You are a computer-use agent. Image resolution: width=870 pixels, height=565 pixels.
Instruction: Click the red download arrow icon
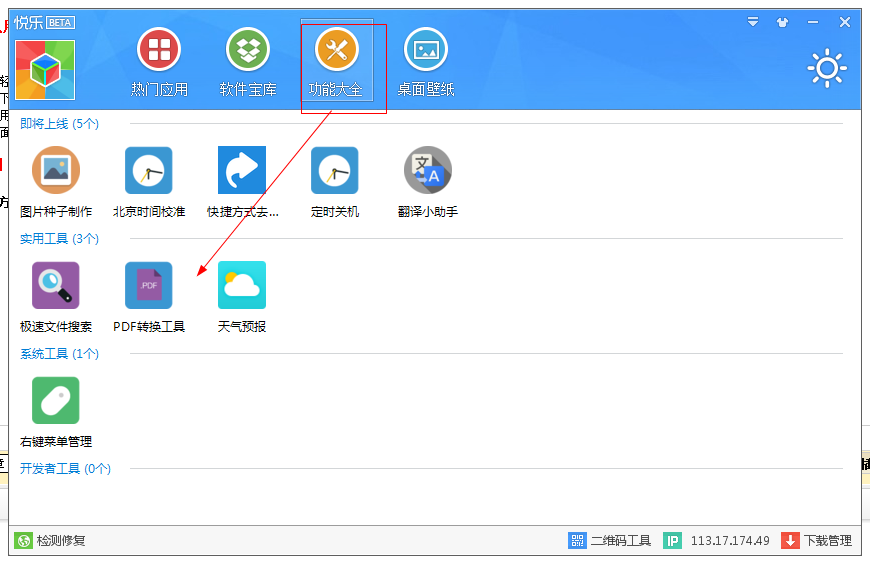click(x=790, y=541)
